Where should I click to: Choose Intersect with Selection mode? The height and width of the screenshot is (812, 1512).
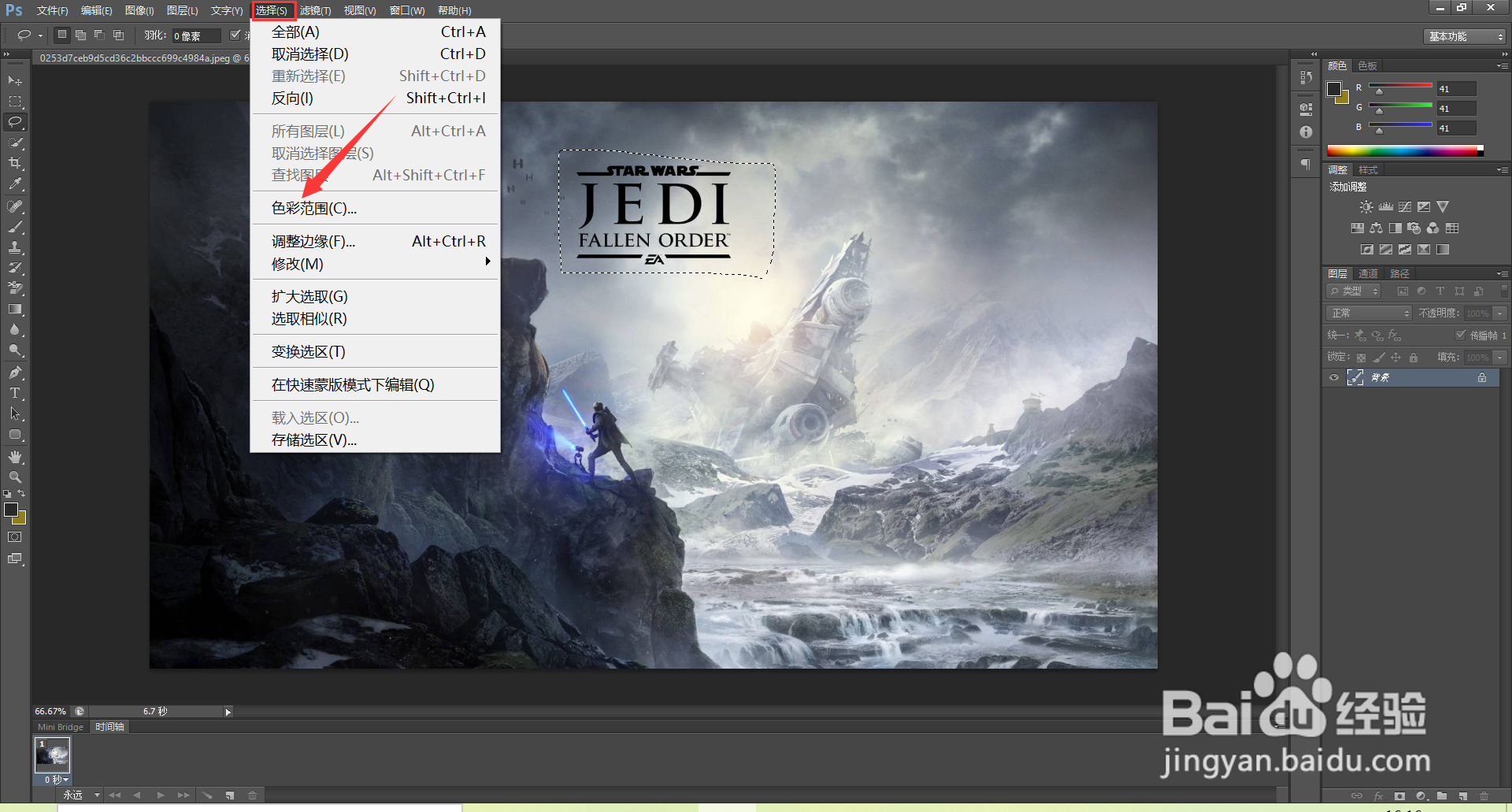[118, 35]
